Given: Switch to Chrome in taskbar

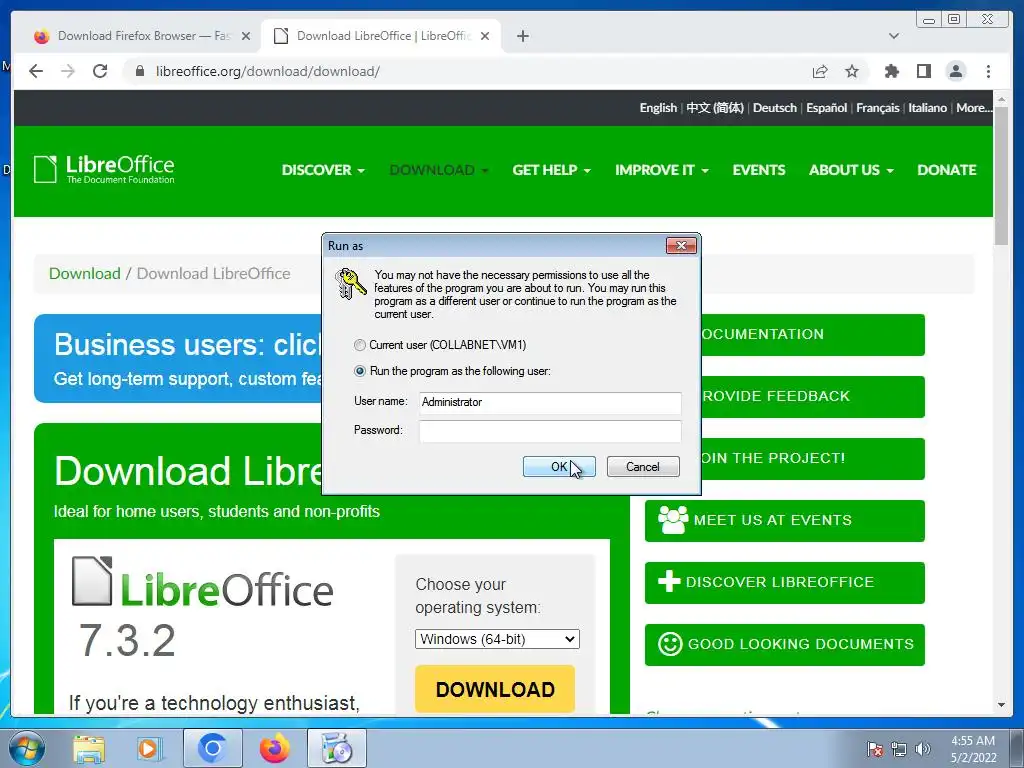Looking at the screenshot, I should coord(212,748).
